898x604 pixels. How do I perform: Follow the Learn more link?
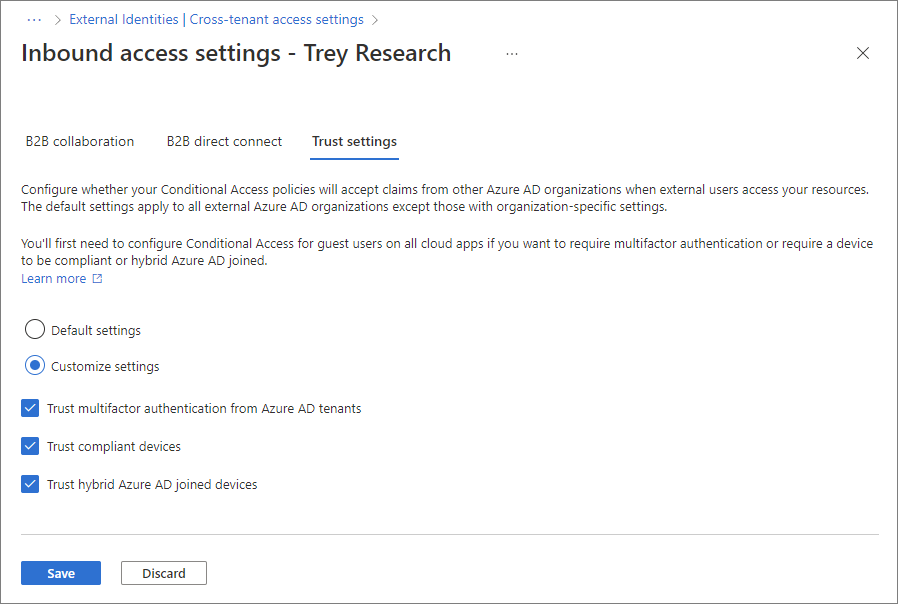54,279
